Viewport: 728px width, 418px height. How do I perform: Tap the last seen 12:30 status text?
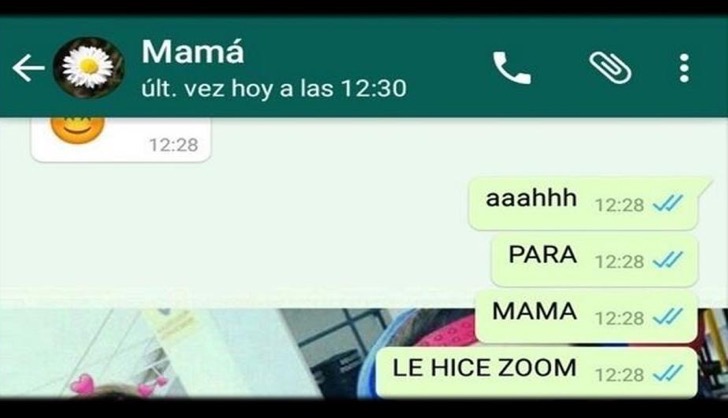pos(274,88)
